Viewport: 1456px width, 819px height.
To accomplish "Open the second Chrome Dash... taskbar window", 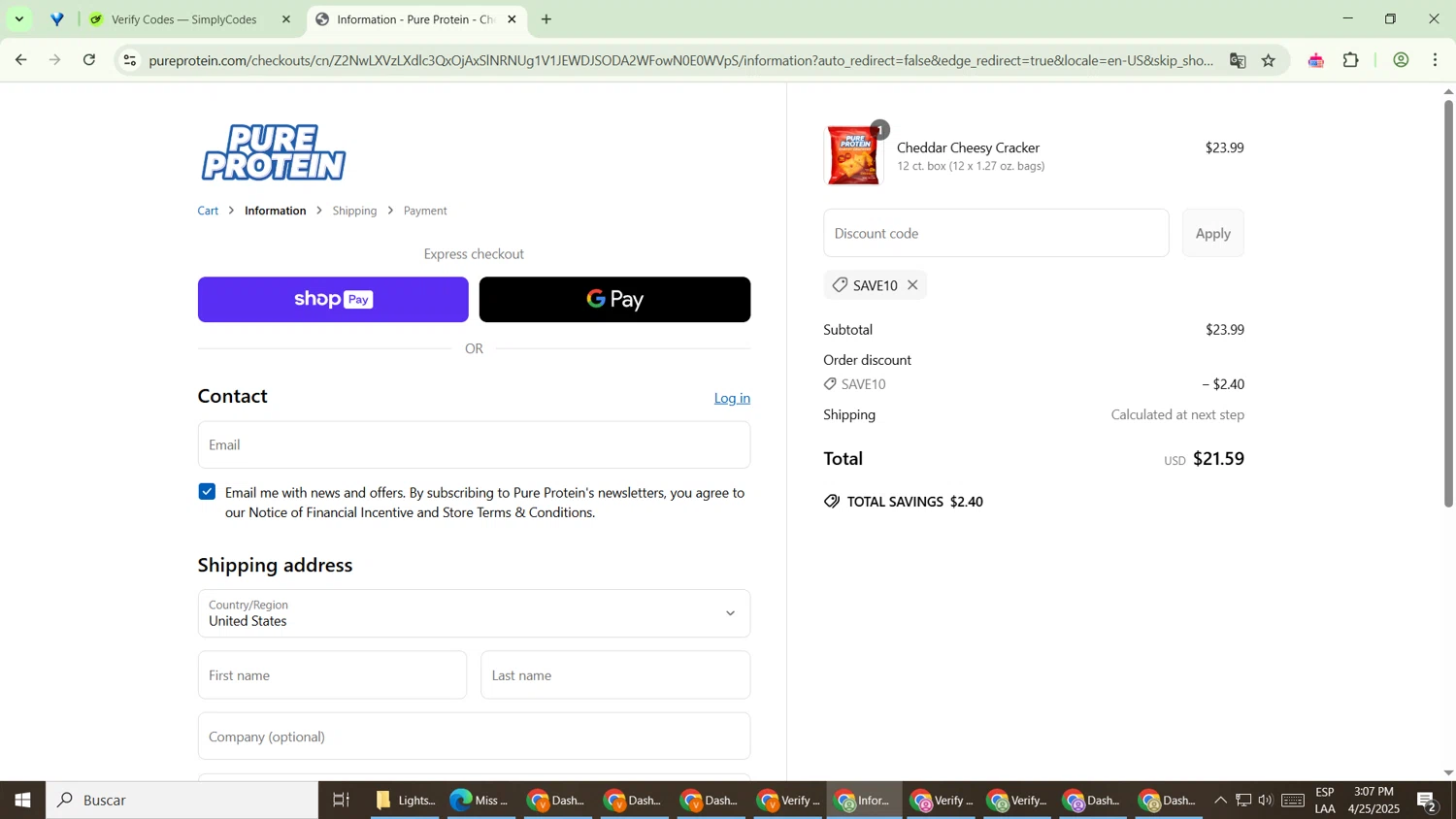I will pos(633,801).
